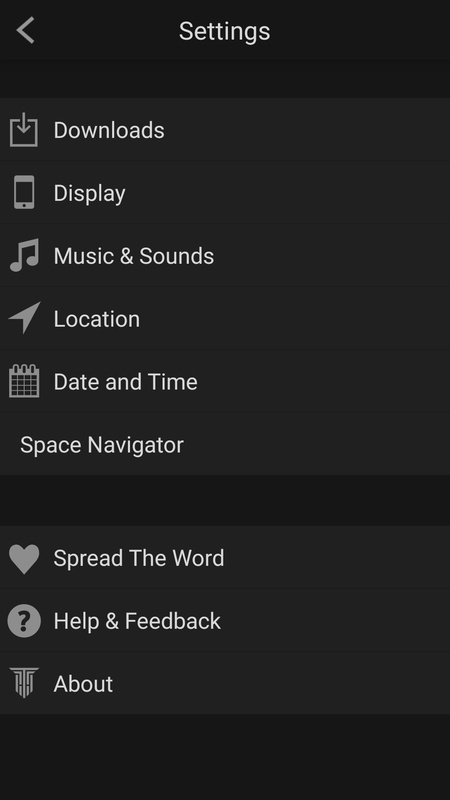Viewport: 450px width, 800px height.
Task: Tap the music note icon
Action: coord(24,255)
